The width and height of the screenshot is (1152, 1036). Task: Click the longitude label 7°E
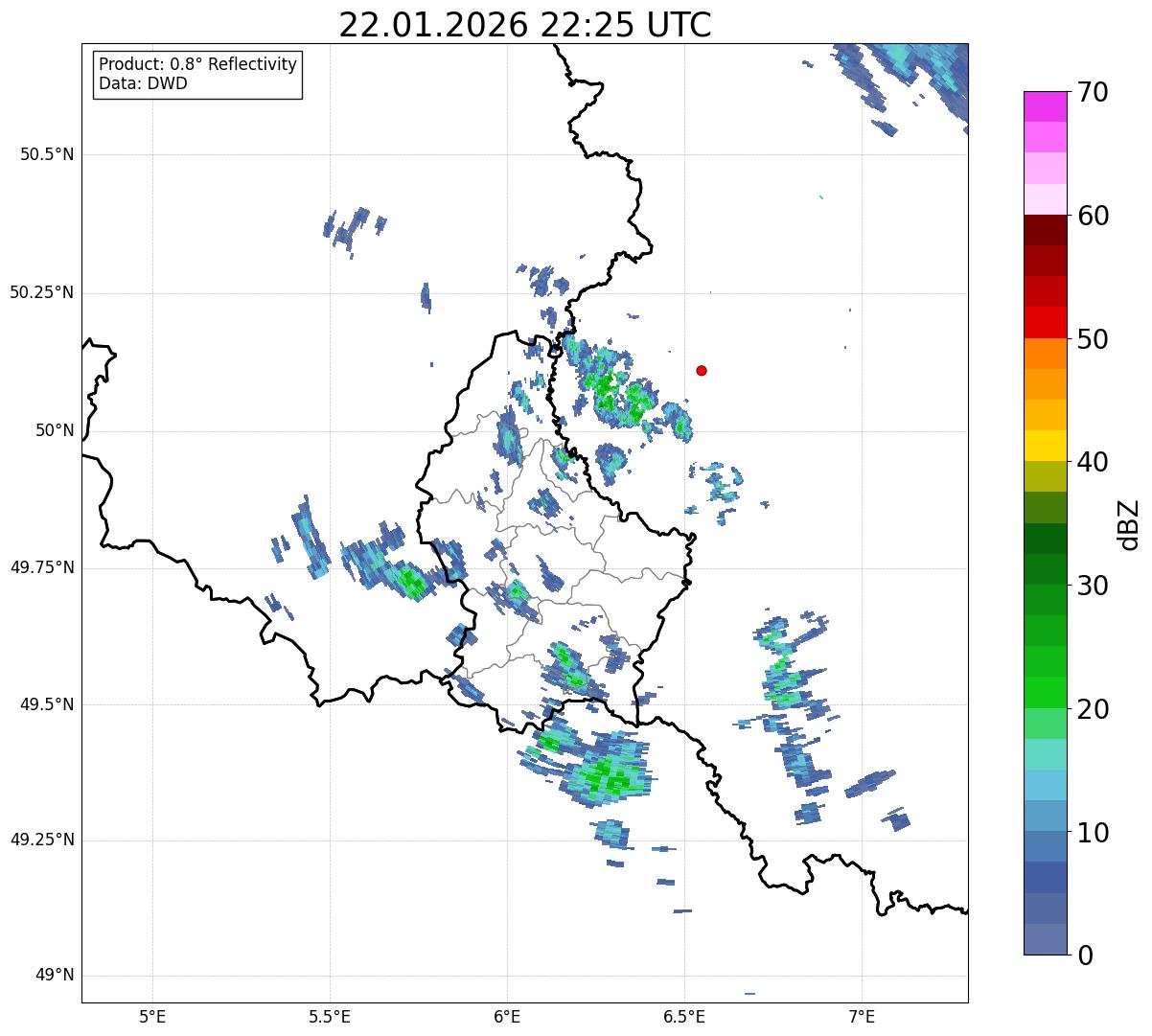coord(862,1016)
